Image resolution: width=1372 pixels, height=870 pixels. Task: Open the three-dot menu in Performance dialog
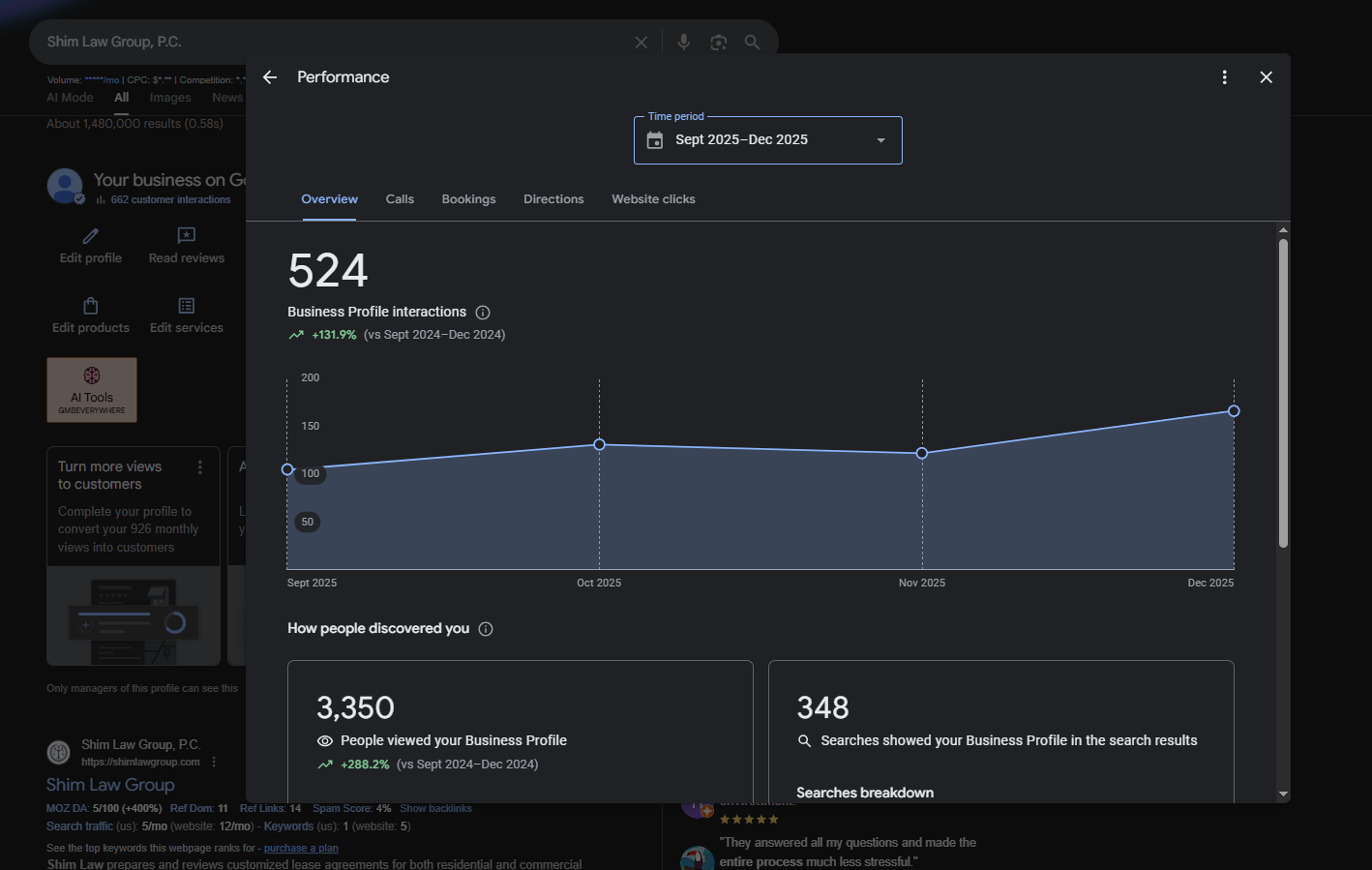pyautogui.click(x=1224, y=77)
